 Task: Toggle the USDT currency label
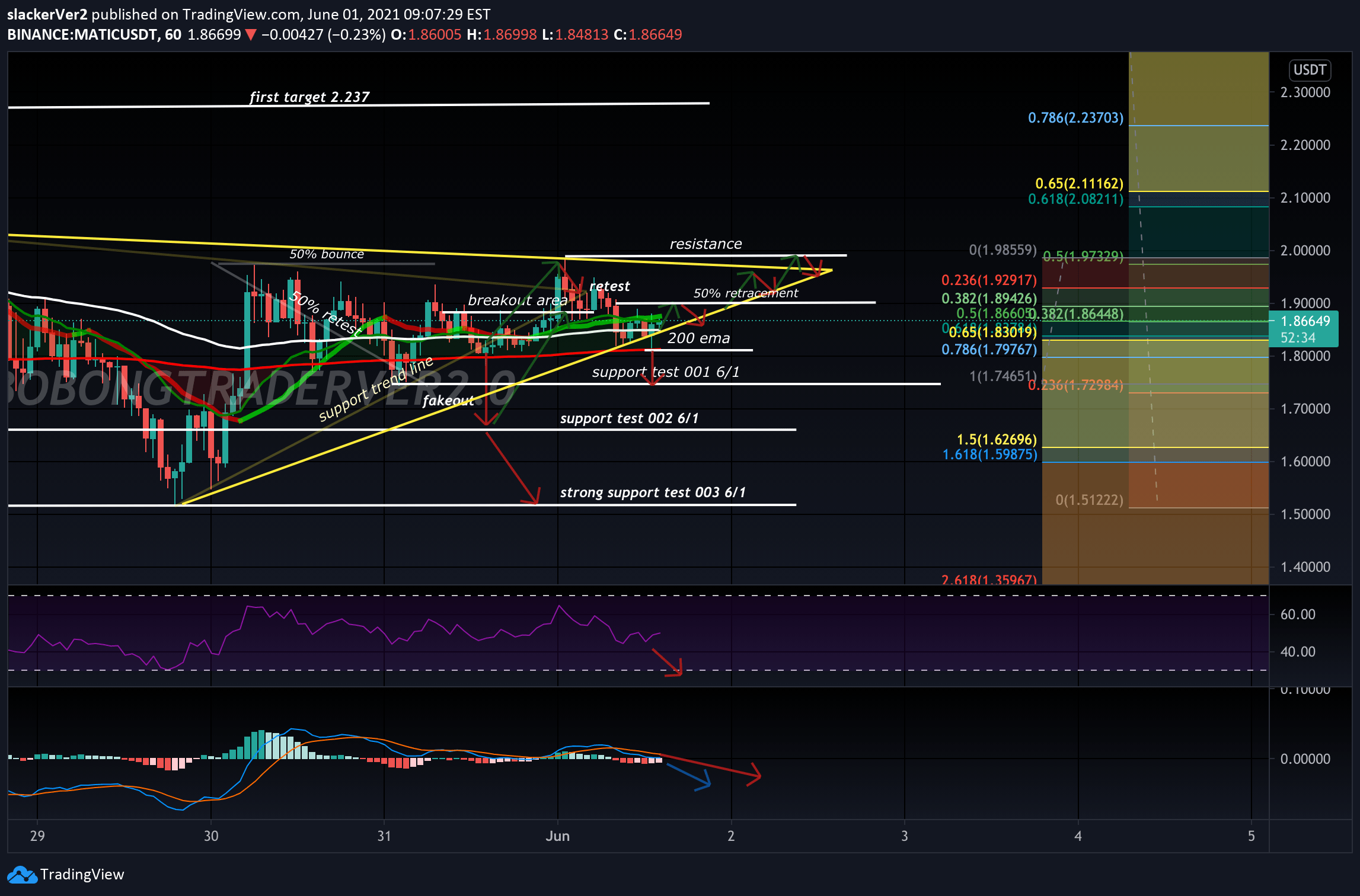coord(1310,69)
